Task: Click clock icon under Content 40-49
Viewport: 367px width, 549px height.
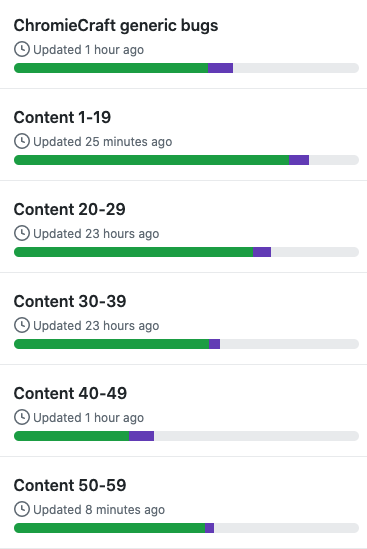Action: pos(22,418)
